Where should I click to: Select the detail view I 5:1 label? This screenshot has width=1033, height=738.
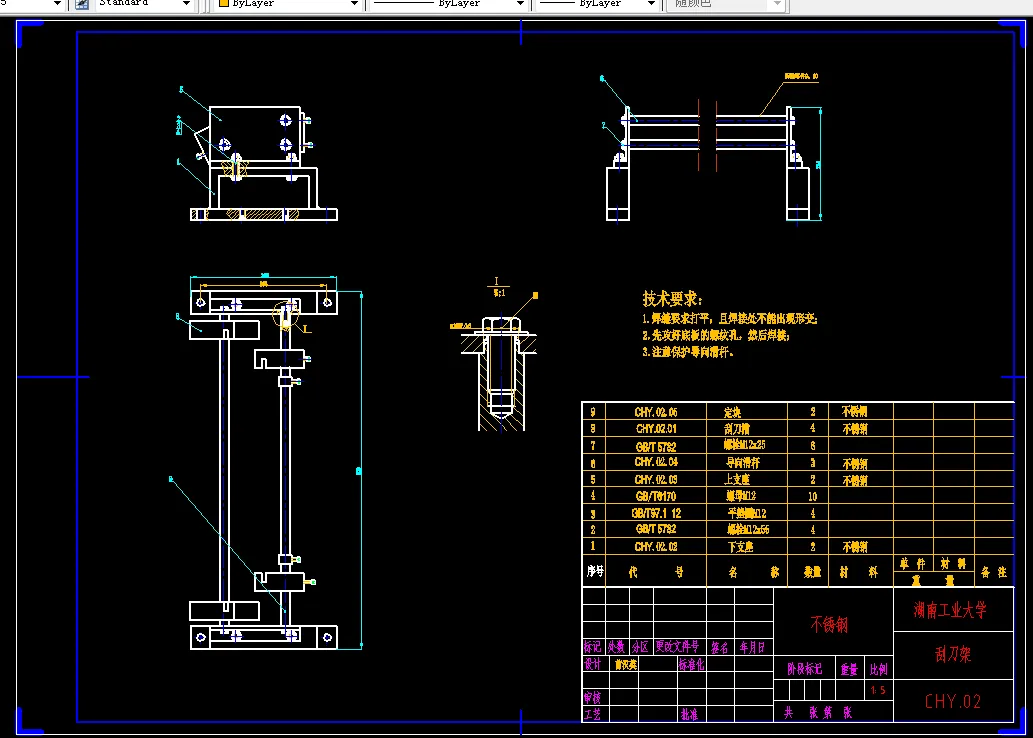[497, 287]
